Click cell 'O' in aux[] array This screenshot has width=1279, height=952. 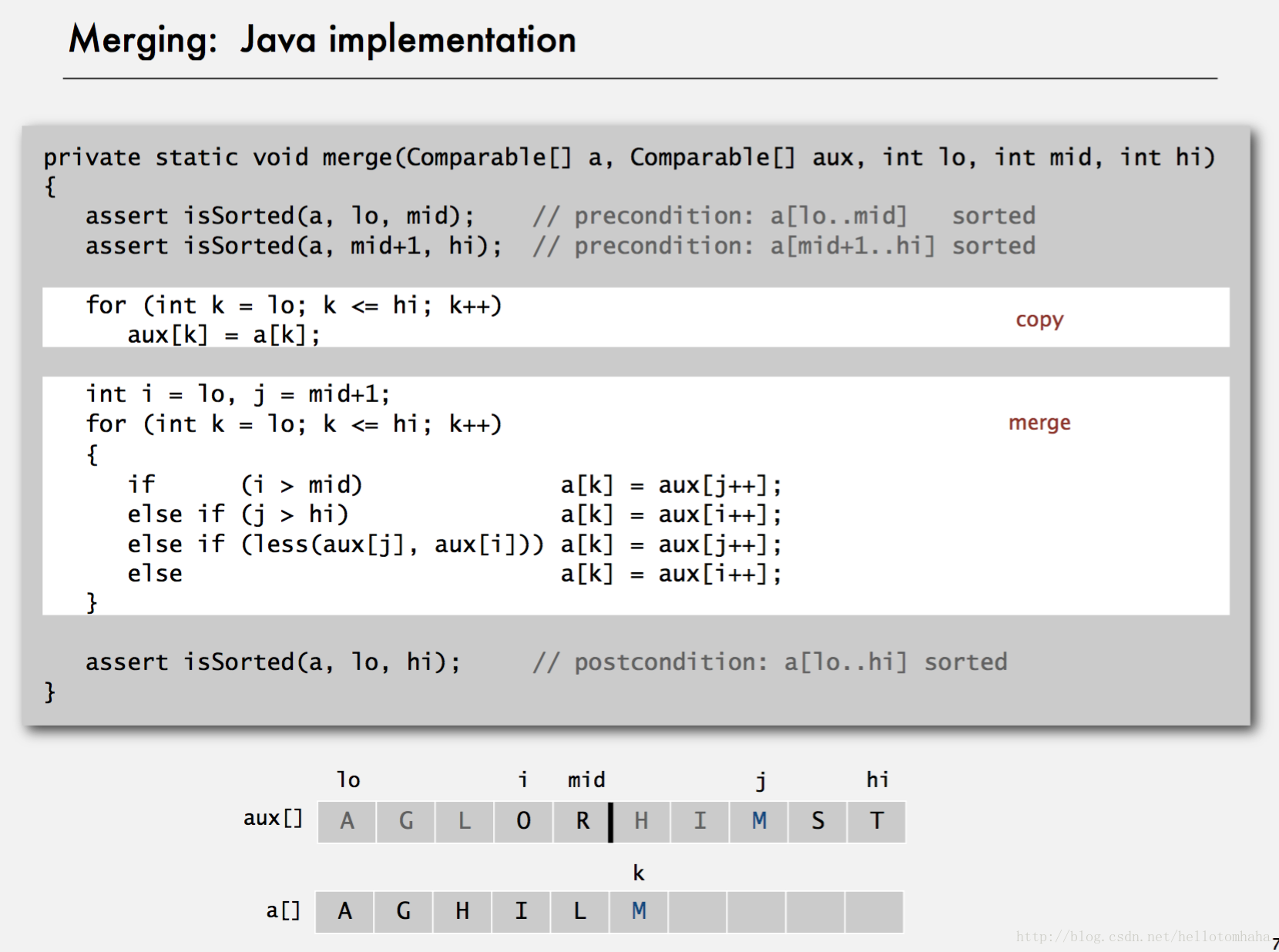524,821
